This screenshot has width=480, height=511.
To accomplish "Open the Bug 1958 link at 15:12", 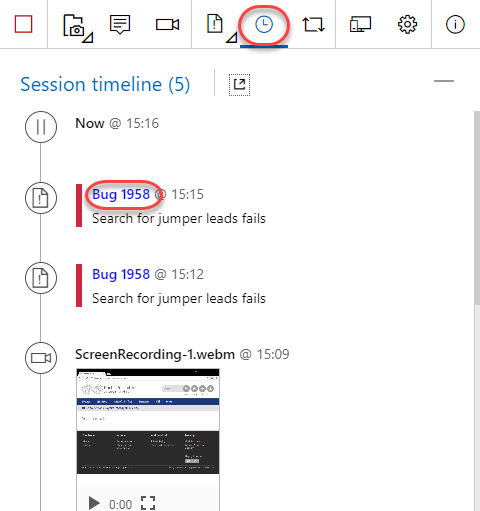I will click(x=121, y=274).
